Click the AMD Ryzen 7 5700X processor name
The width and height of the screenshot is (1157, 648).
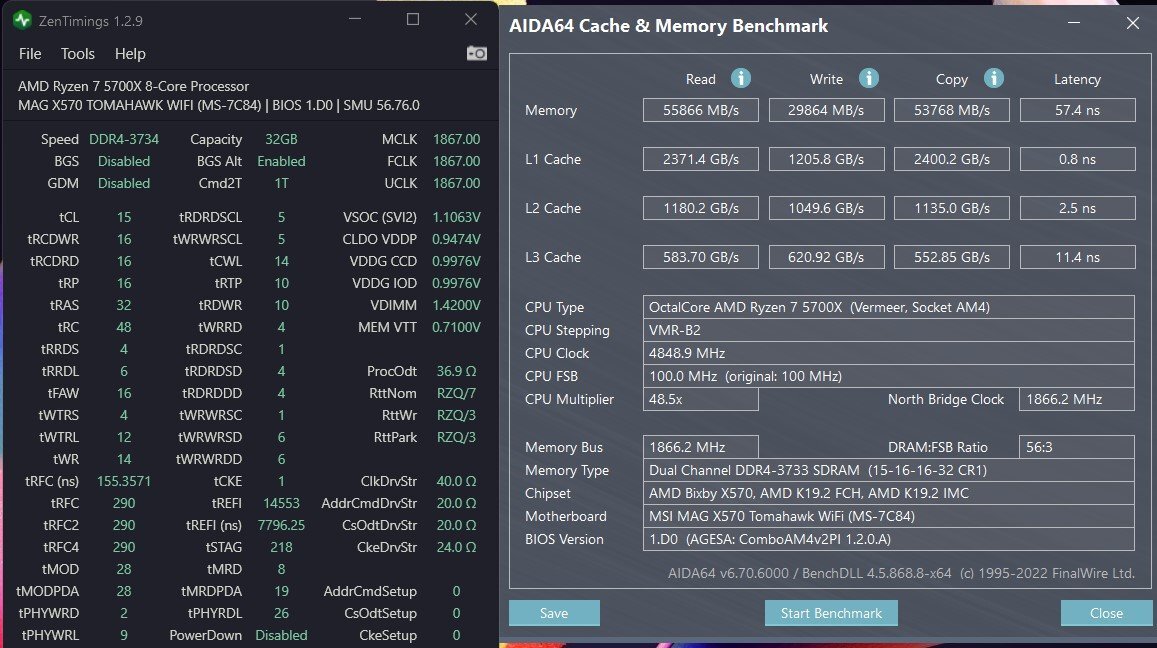(x=134, y=86)
